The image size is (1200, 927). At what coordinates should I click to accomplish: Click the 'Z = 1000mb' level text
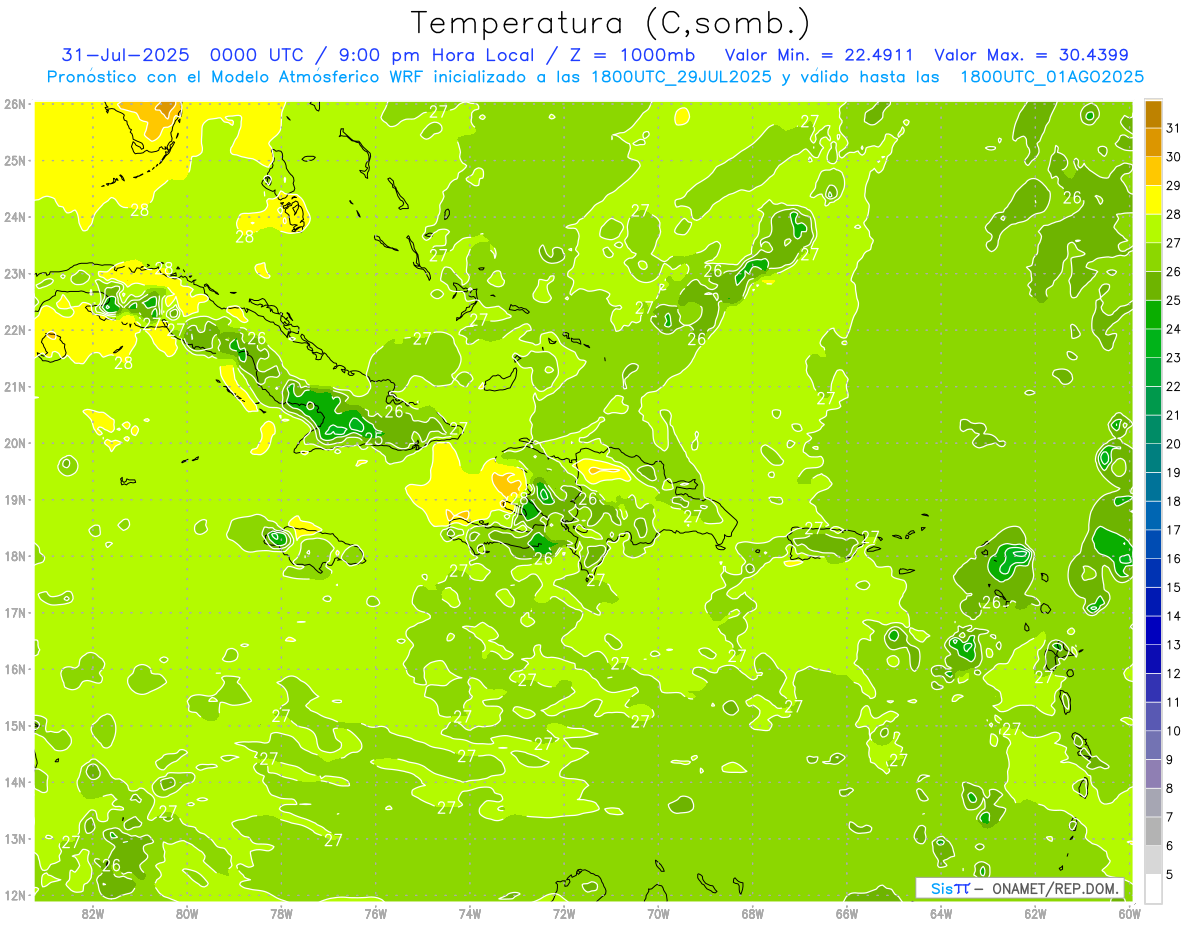point(632,55)
